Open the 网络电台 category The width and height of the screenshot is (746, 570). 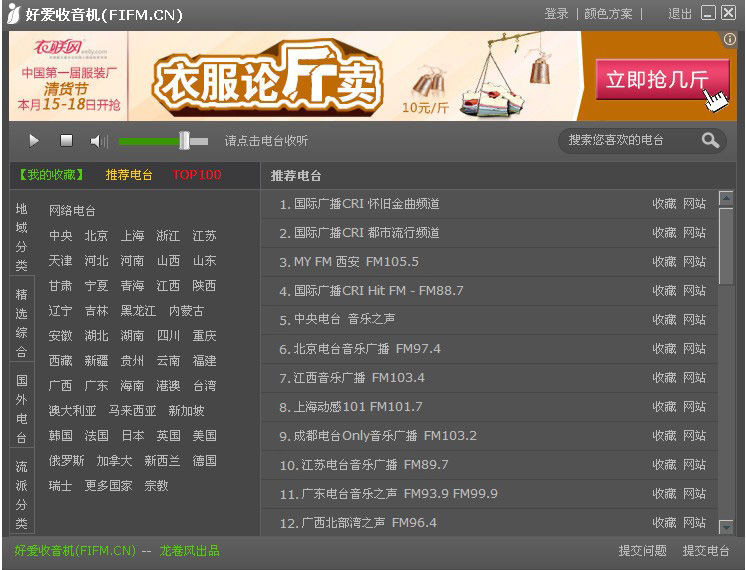coord(72,211)
